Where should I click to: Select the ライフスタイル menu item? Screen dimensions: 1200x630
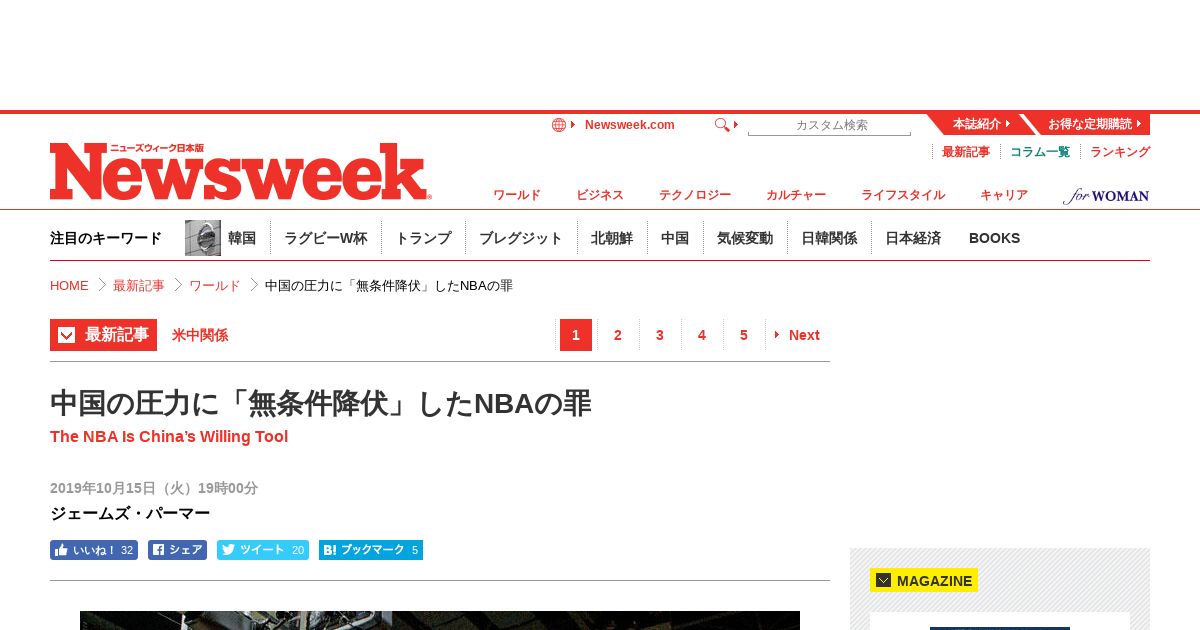(x=903, y=195)
